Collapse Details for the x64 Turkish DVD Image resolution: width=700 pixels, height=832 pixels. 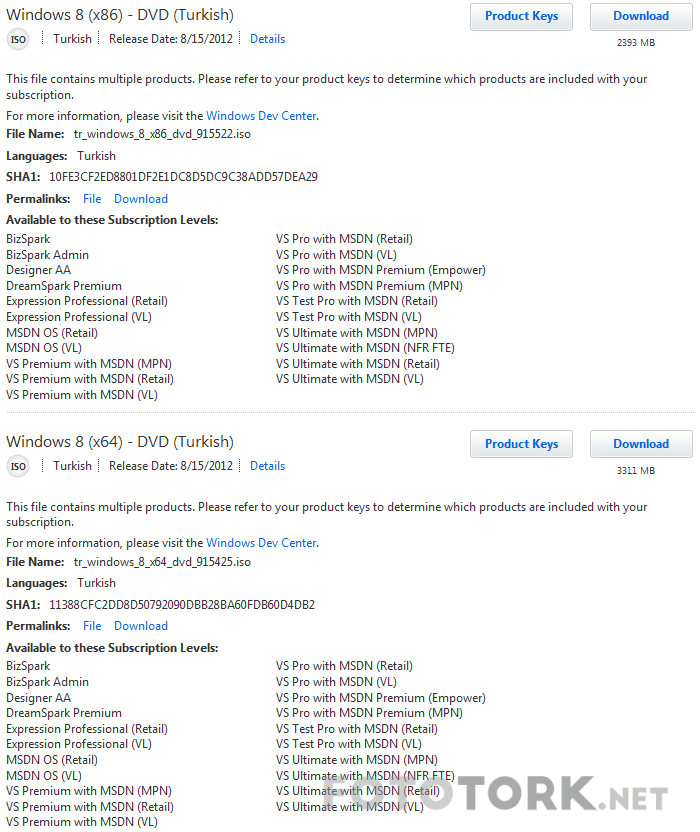coord(267,466)
